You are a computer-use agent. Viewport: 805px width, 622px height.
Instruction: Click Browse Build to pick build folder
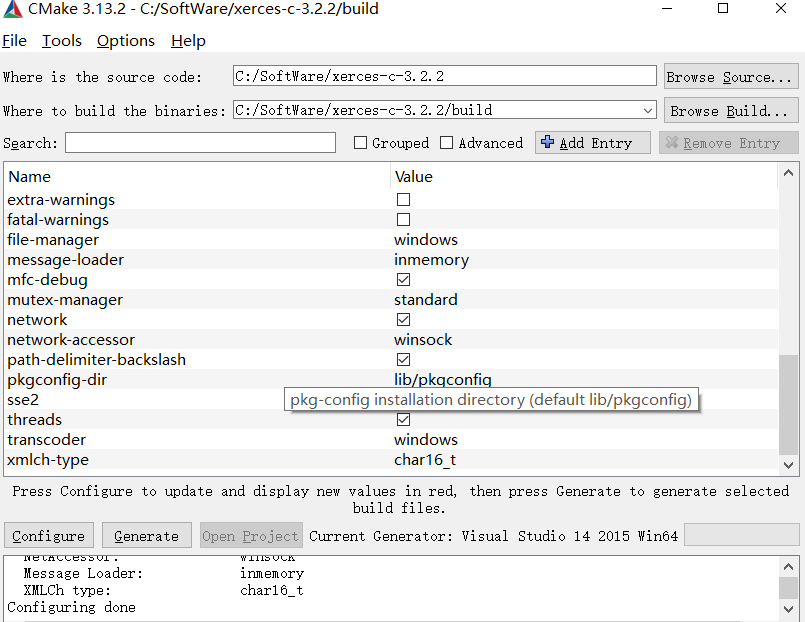point(731,110)
